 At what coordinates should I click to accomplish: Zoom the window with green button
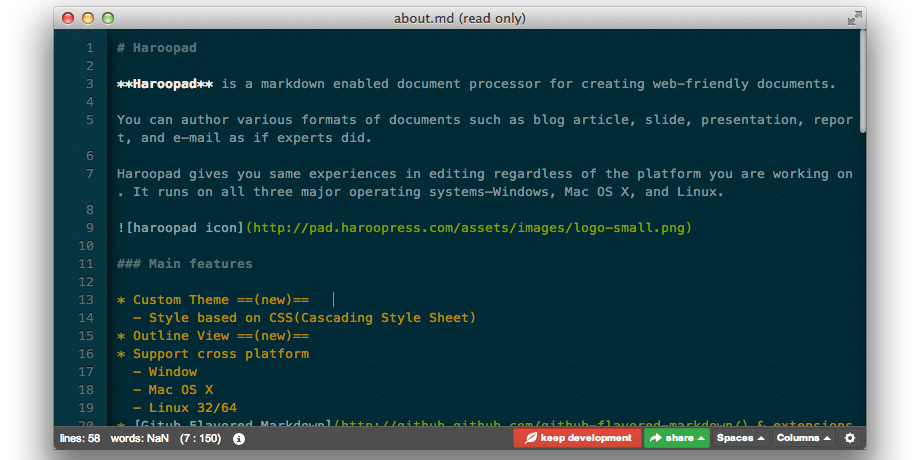point(108,18)
